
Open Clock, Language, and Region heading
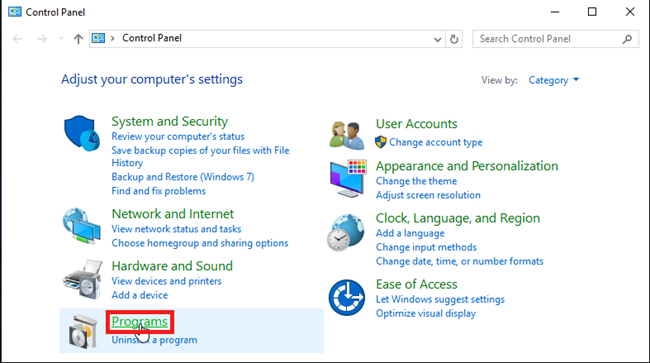click(x=458, y=218)
